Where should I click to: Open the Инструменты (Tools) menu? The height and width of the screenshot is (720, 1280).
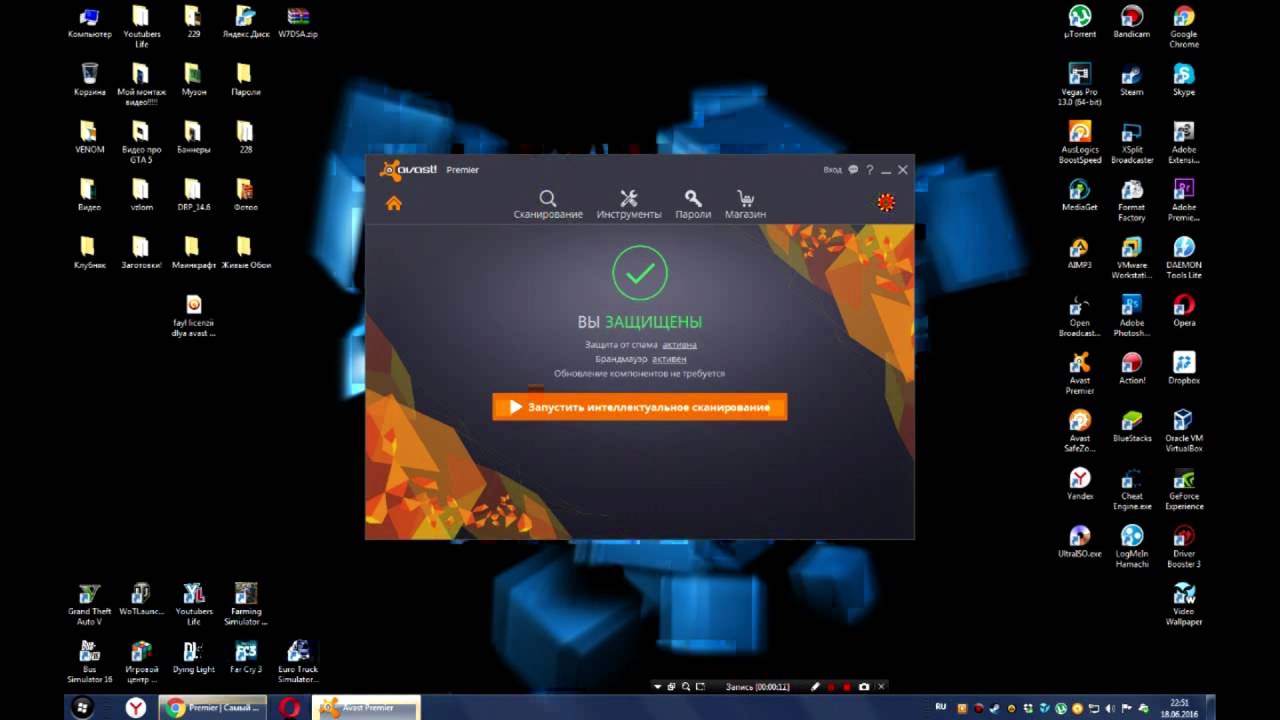pyautogui.click(x=629, y=205)
